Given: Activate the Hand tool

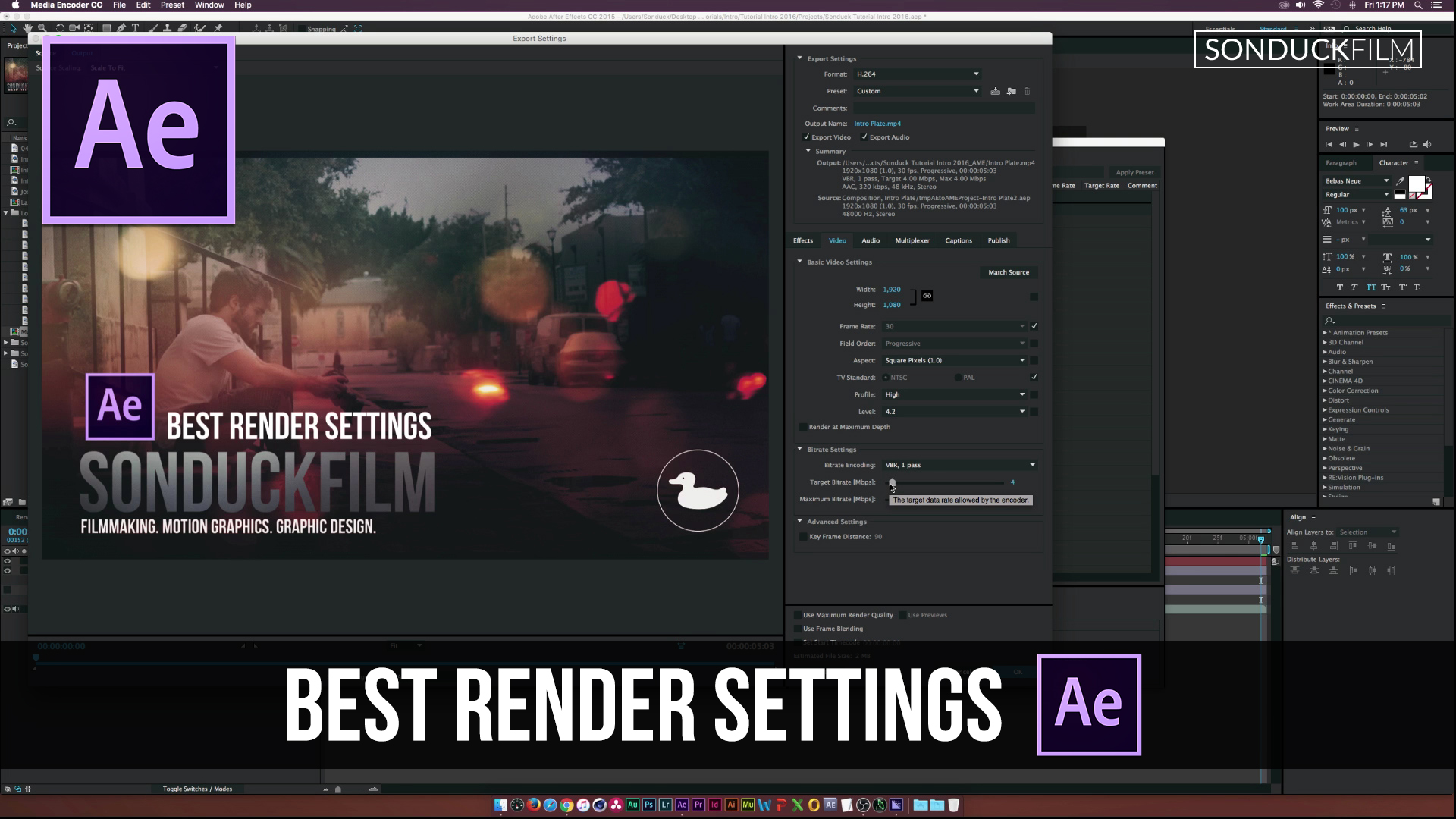Looking at the screenshot, I should click(x=27, y=28).
